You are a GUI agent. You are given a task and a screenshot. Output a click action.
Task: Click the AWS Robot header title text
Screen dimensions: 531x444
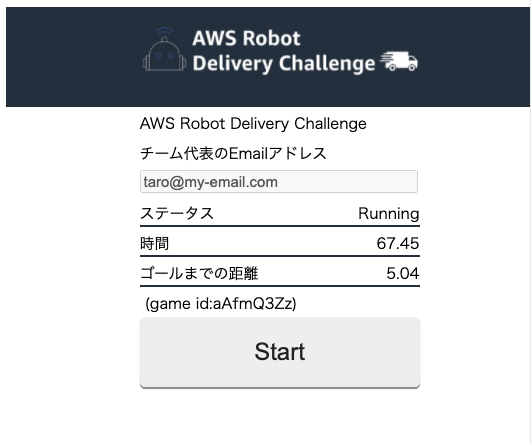pyautogui.click(x=246, y=38)
